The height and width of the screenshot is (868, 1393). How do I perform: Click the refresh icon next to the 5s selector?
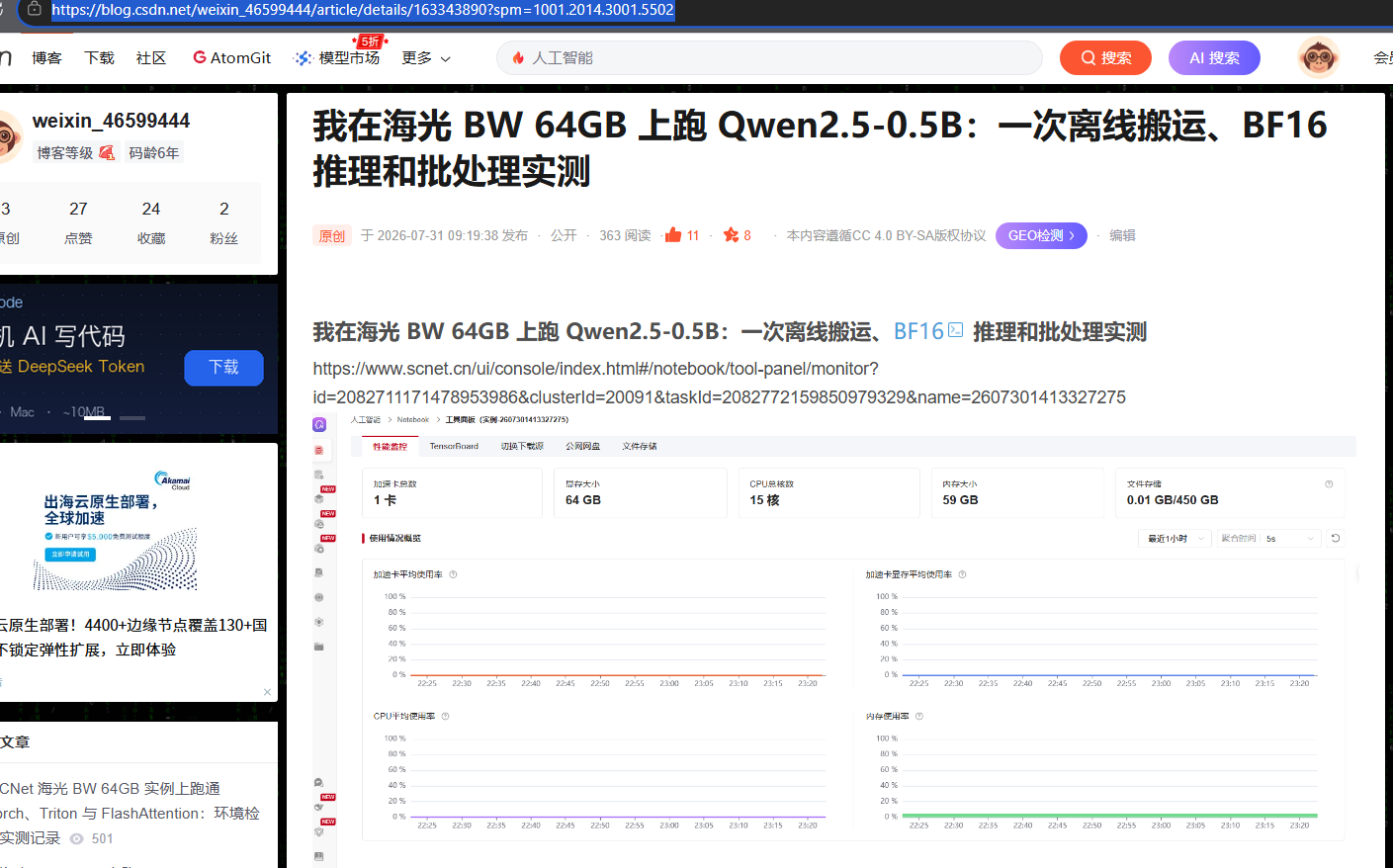(1336, 539)
